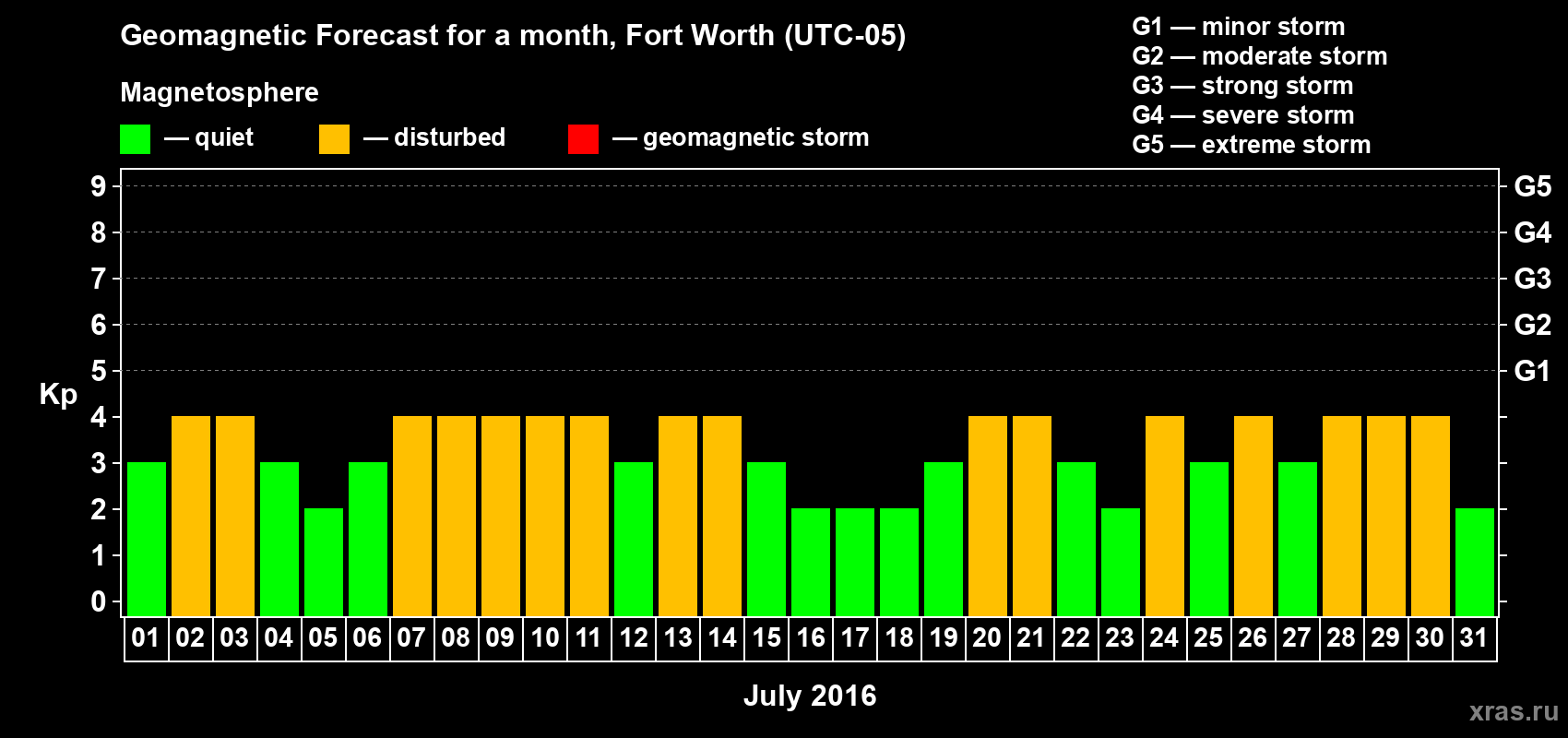This screenshot has height=738, width=1568.
Task: Click the orange bar for day 24
Action: pyautogui.click(x=1165, y=517)
